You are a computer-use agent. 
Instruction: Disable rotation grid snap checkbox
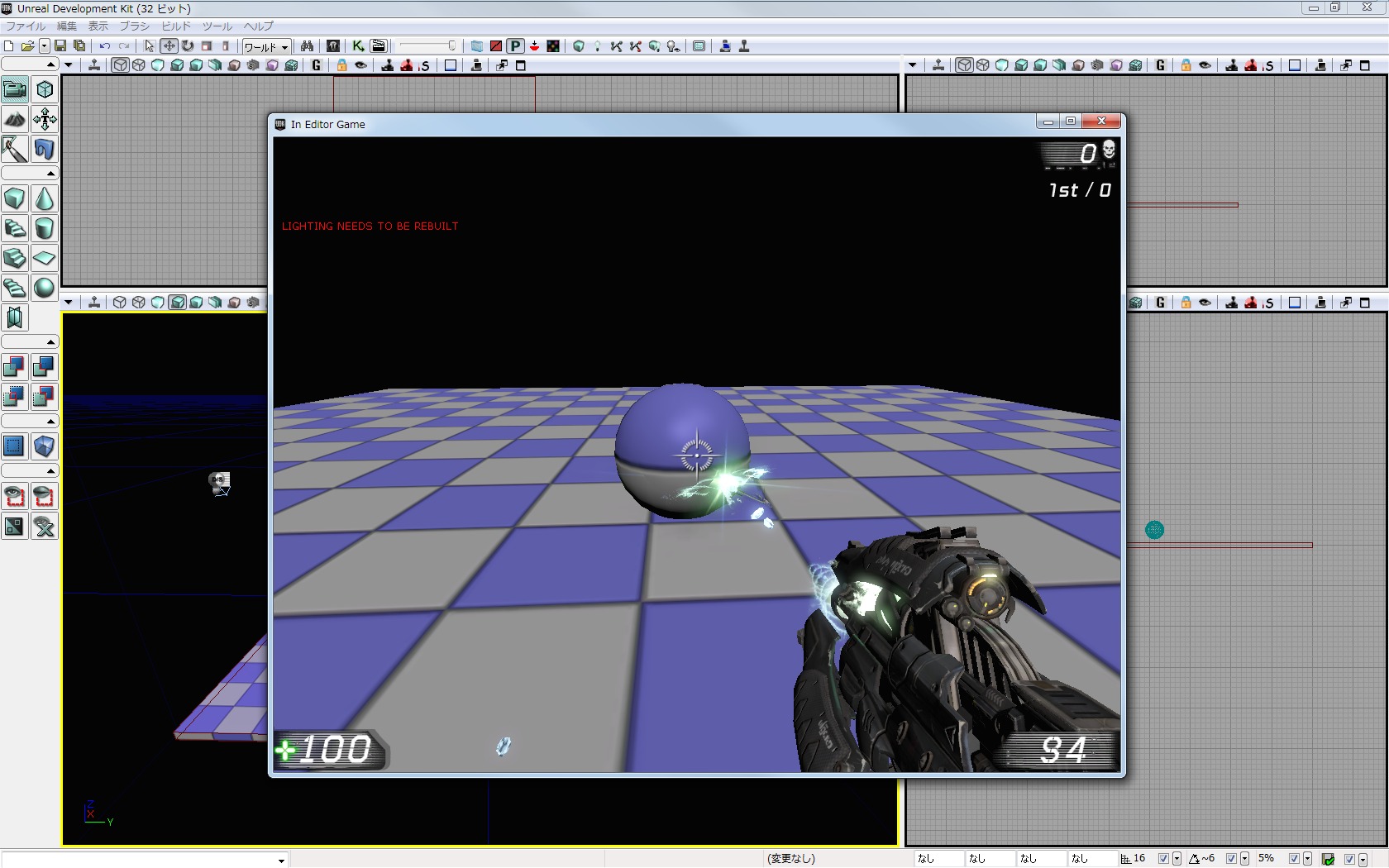[x=1231, y=859]
